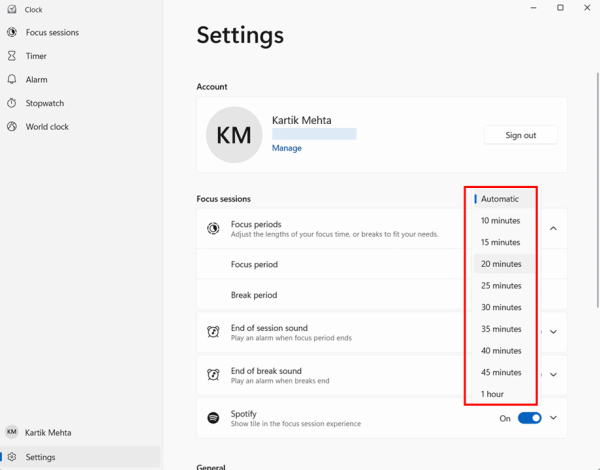Select the Timer hourglass icon
The height and width of the screenshot is (470, 600).
click(x=12, y=56)
